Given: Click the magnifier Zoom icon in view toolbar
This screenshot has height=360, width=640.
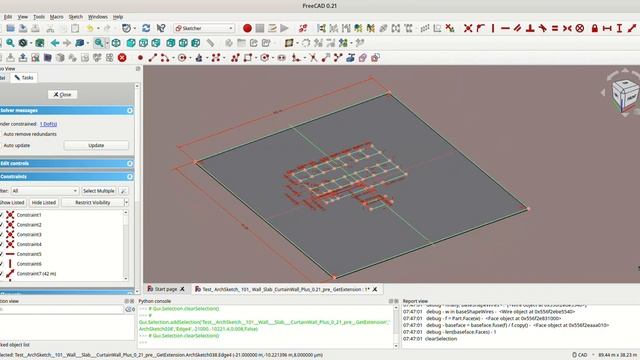Looking at the screenshot, I should coord(99,43).
